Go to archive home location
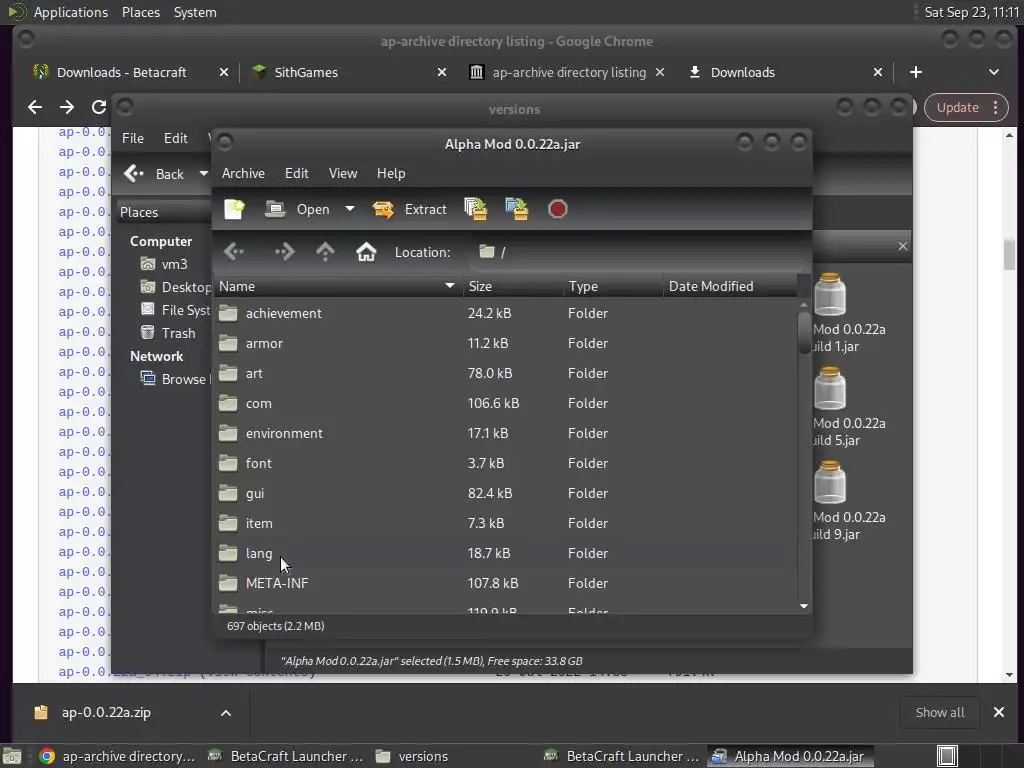The height and width of the screenshot is (768, 1024). tap(366, 252)
